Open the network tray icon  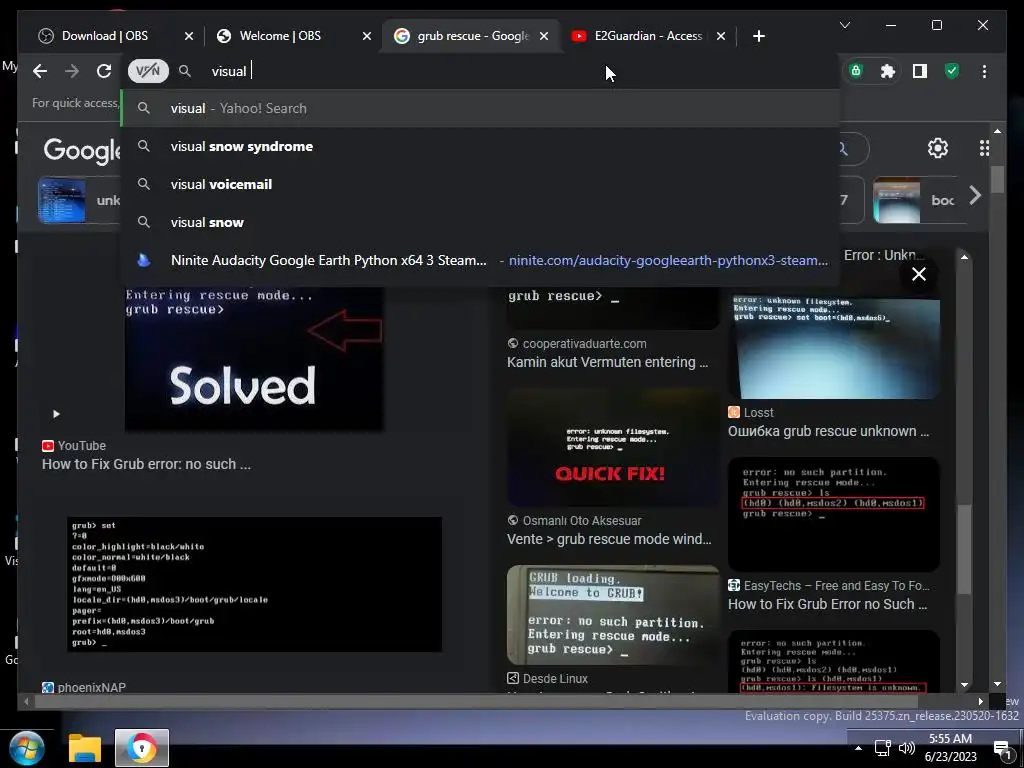tap(882, 748)
